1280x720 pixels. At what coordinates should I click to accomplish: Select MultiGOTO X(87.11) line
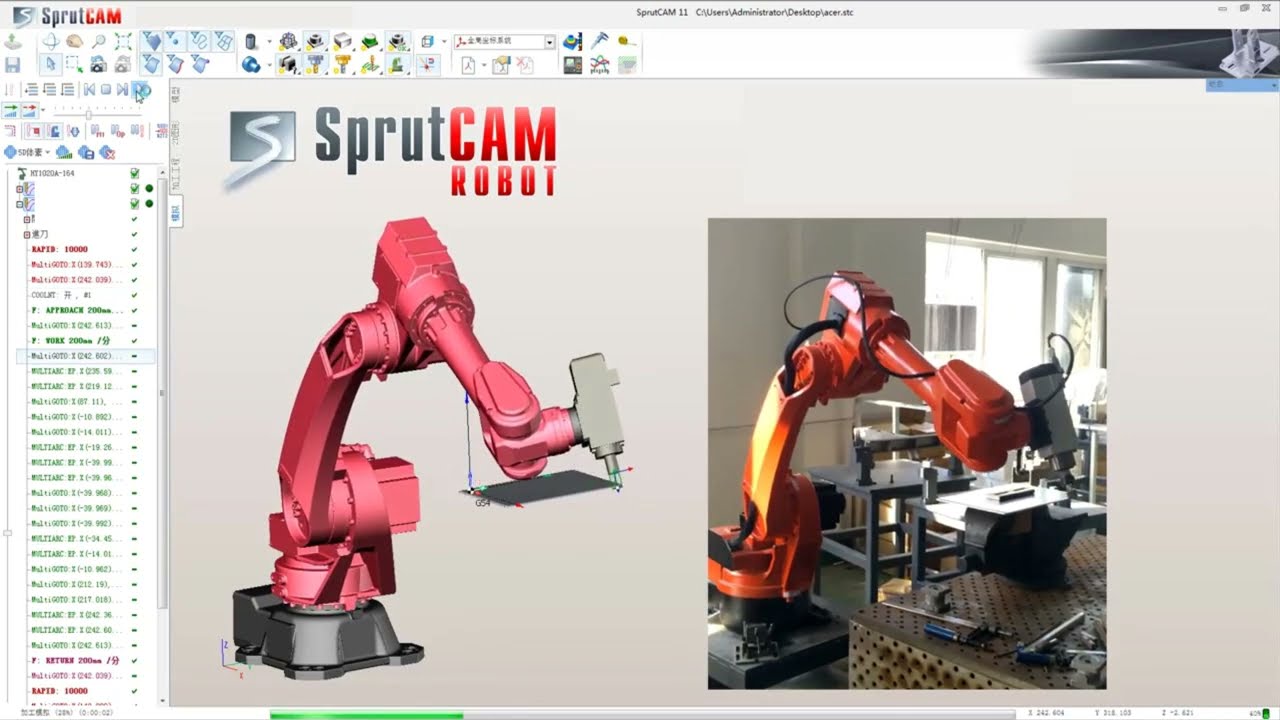(77, 402)
